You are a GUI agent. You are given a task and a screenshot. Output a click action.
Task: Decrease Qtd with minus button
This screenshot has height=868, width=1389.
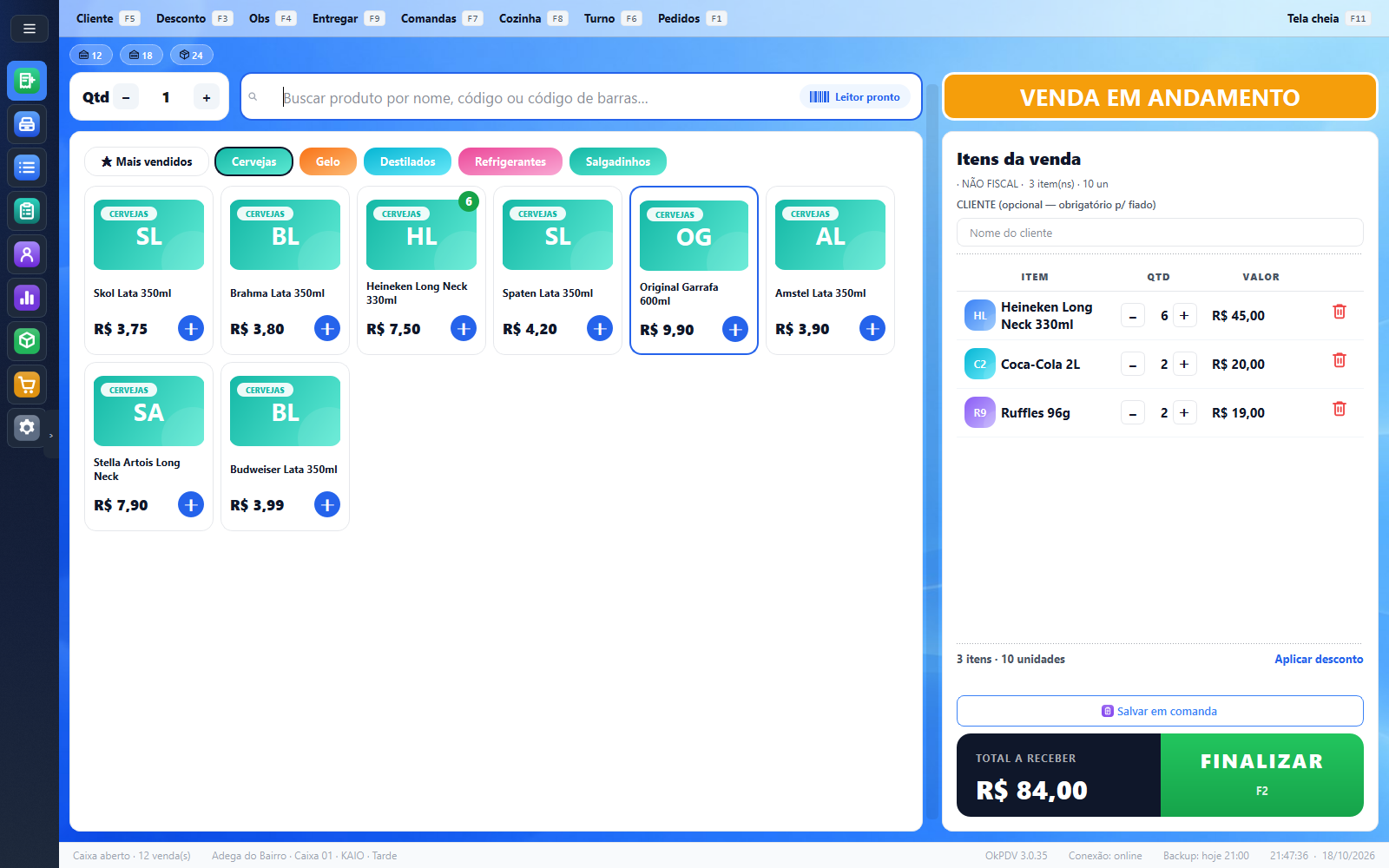126,97
